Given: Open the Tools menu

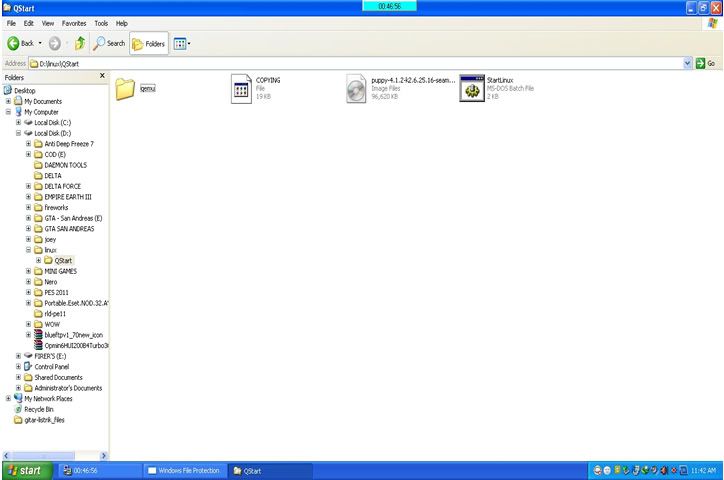Looking at the screenshot, I should tap(101, 23).
